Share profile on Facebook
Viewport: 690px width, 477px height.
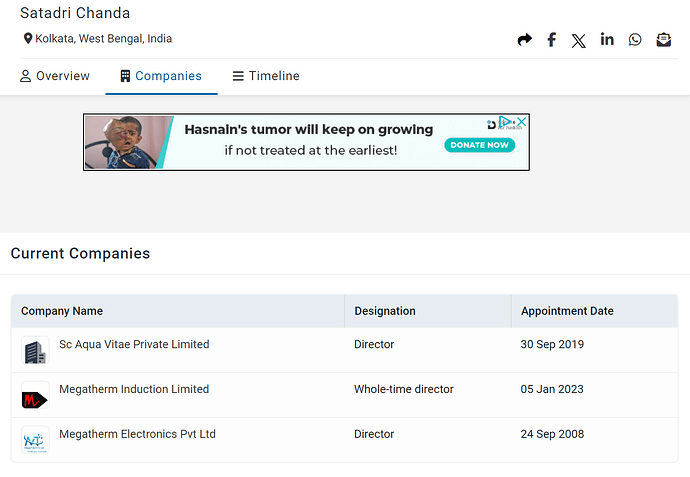(551, 40)
